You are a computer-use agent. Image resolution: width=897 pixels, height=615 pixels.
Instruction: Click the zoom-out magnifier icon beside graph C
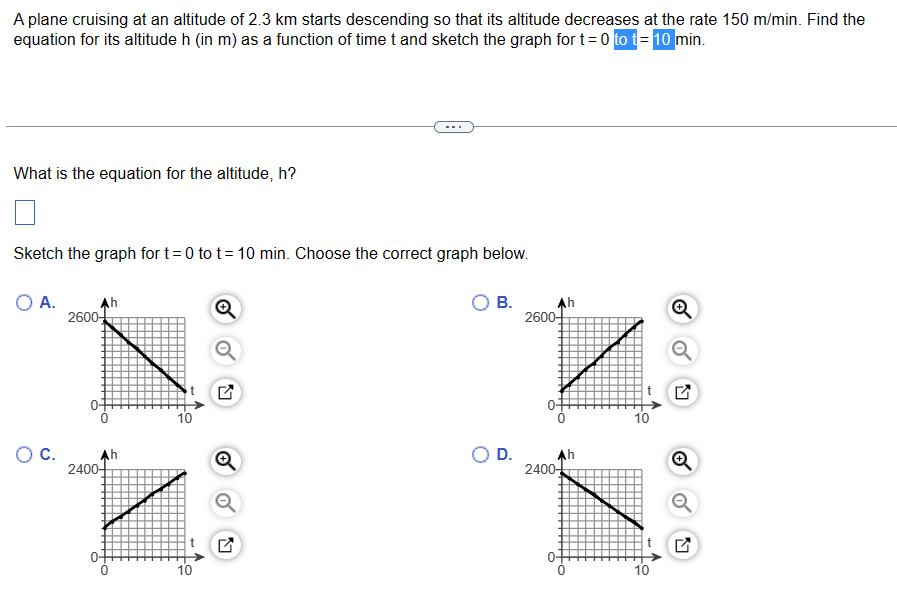pos(224,503)
